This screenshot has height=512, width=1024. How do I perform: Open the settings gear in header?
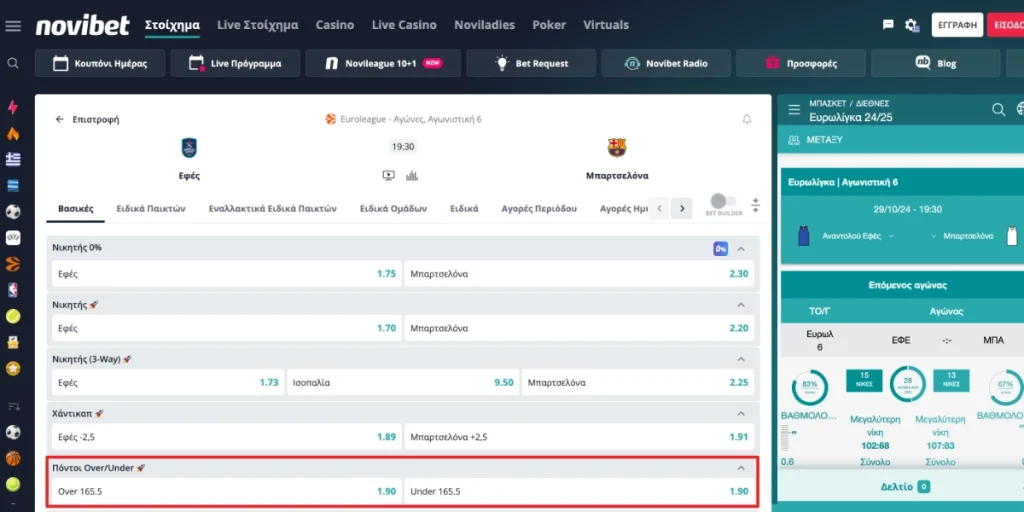pos(912,25)
